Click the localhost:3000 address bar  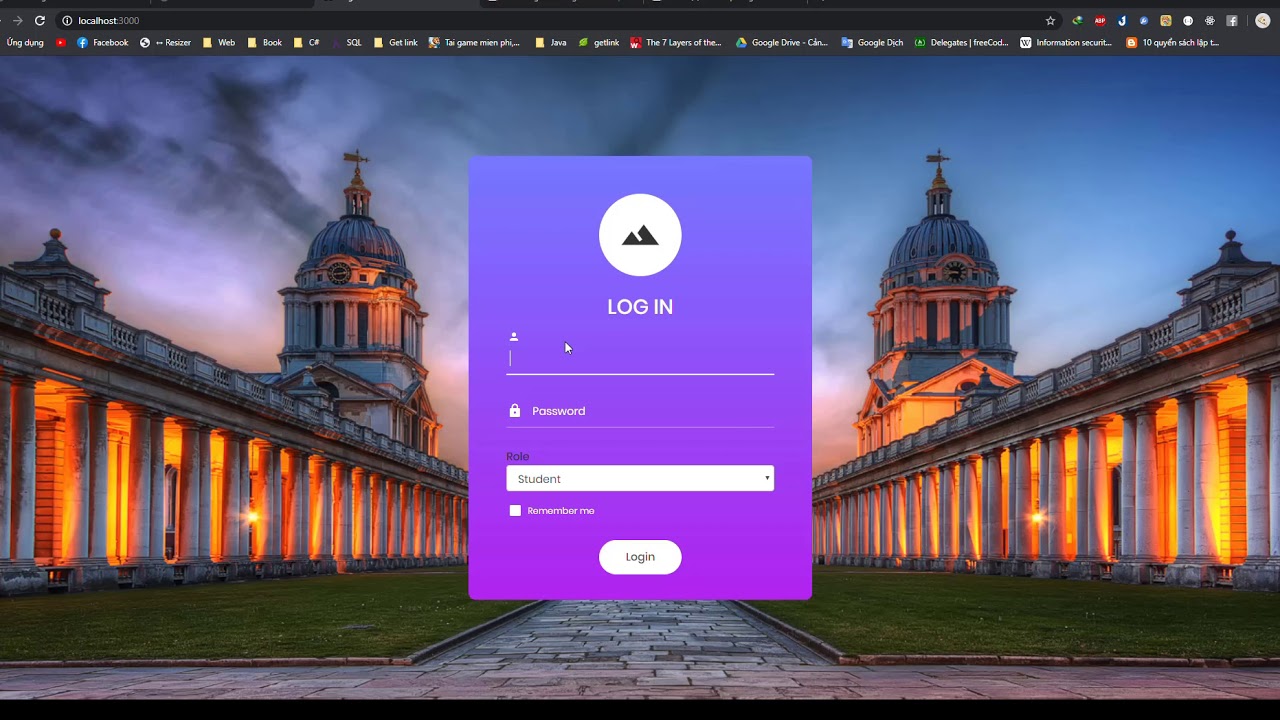click(x=560, y=20)
